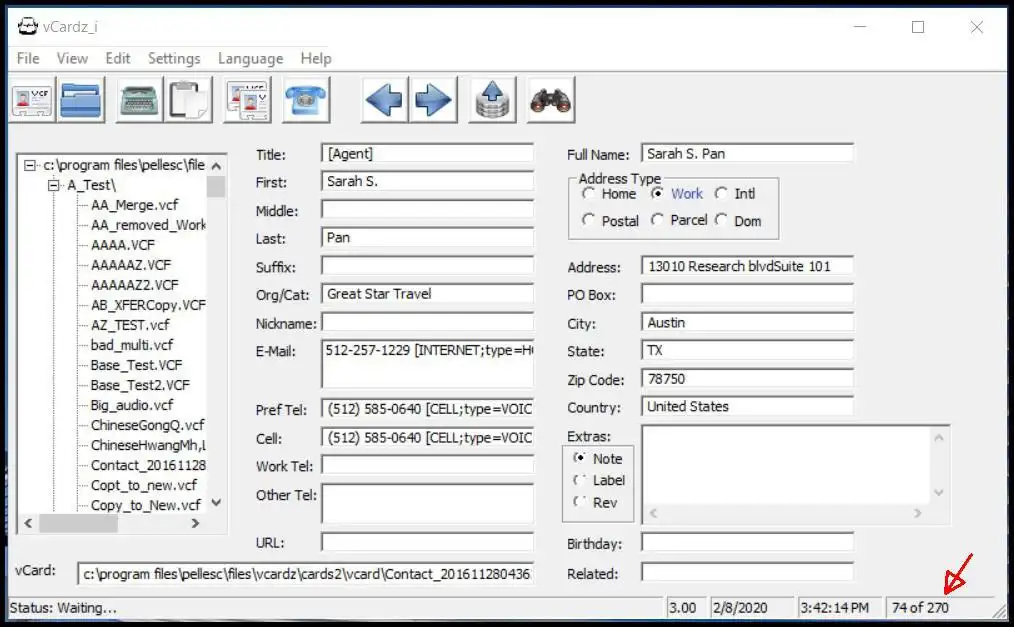Click the binoculars search icon

550,101
